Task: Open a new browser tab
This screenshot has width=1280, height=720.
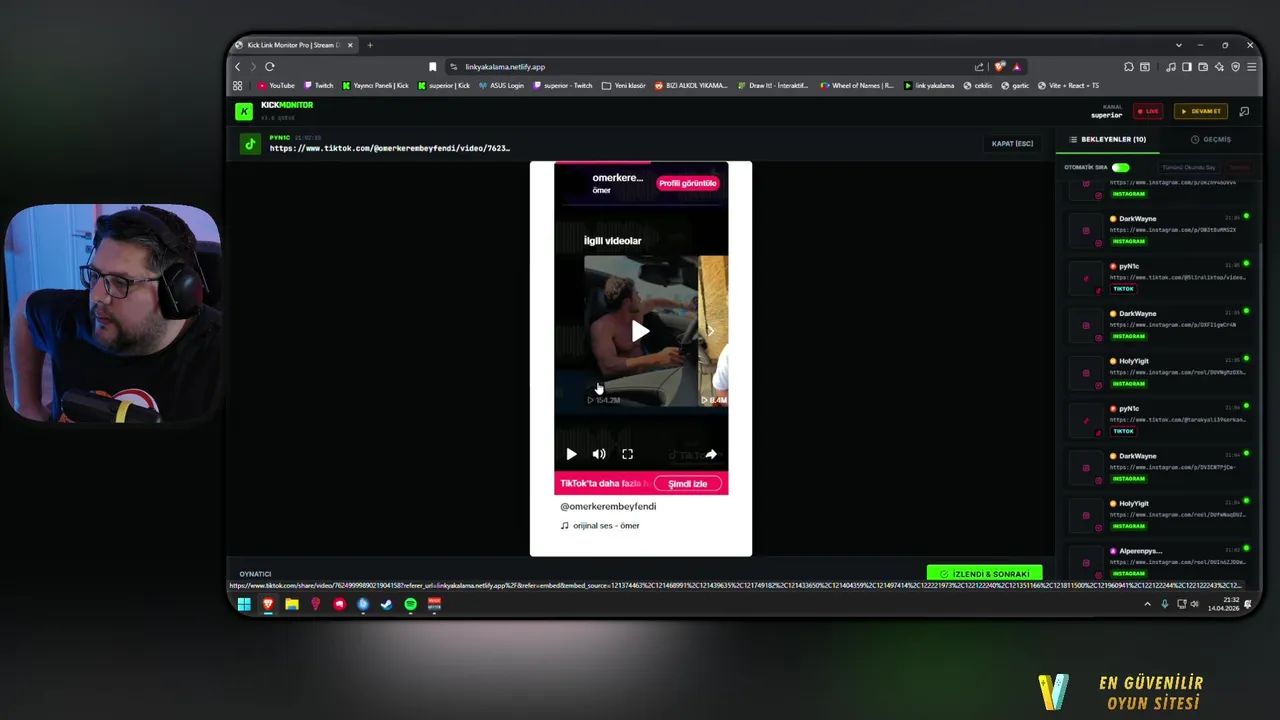Action: [x=369, y=45]
